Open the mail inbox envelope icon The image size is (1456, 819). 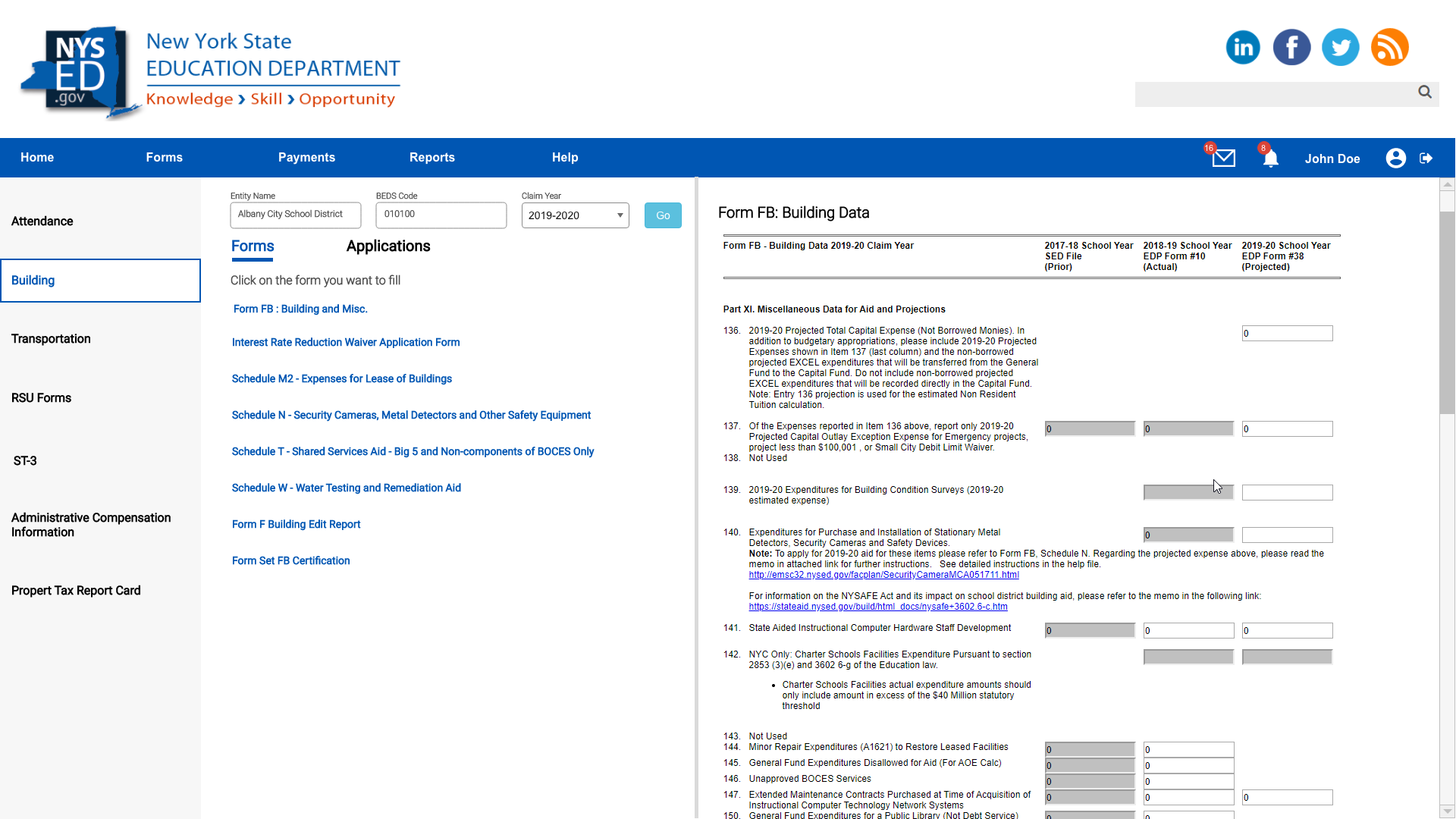click(1223, 158)
